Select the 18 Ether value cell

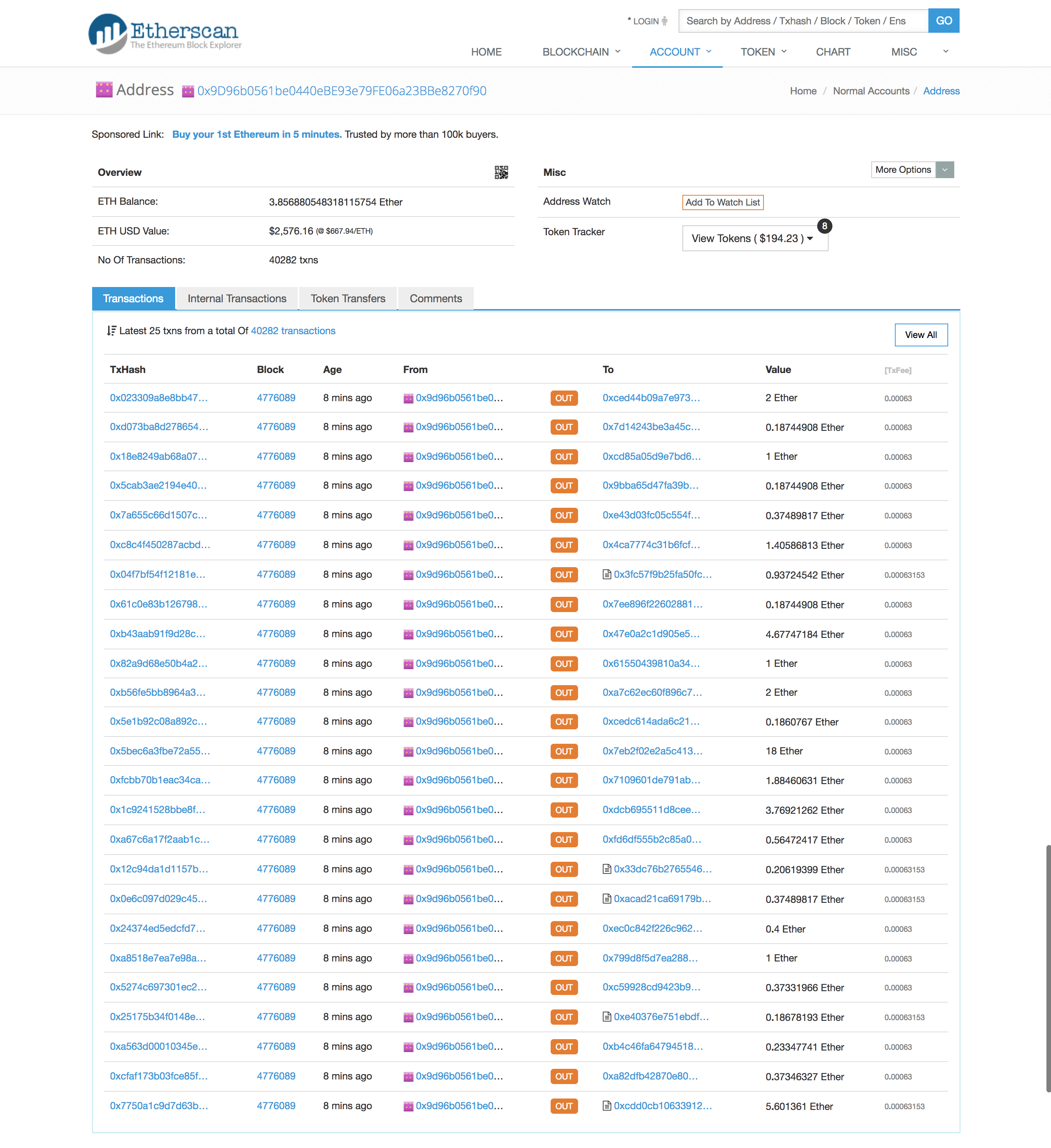click(784, 751)
